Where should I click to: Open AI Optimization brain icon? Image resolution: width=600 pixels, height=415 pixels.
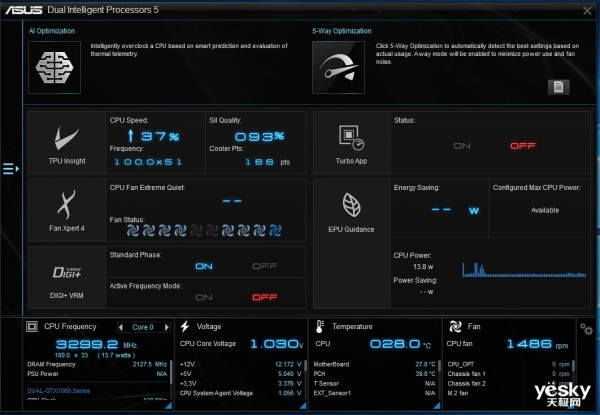pyautogui.click(x=54, y=67)
